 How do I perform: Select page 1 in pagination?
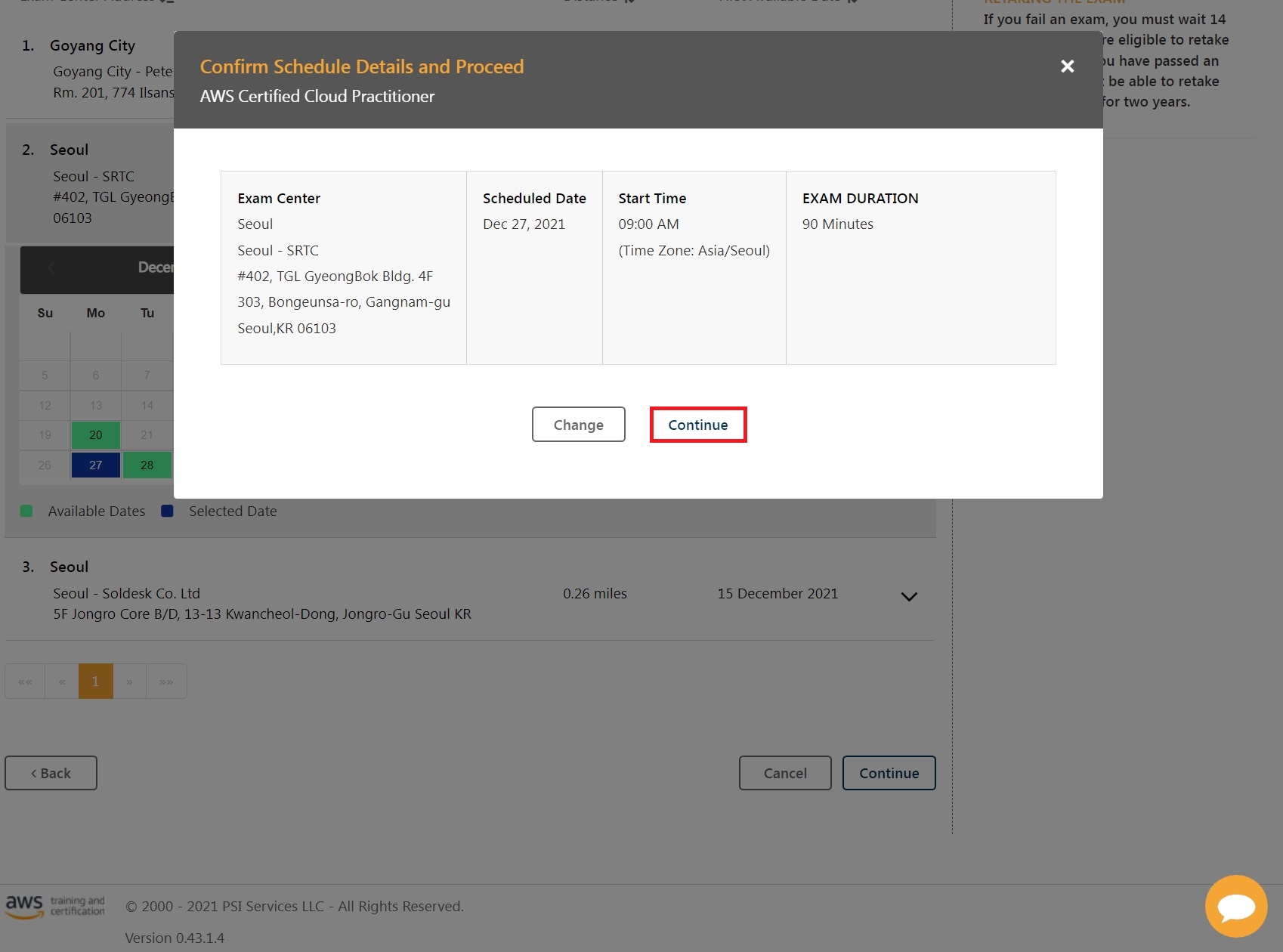pos(96,682)
